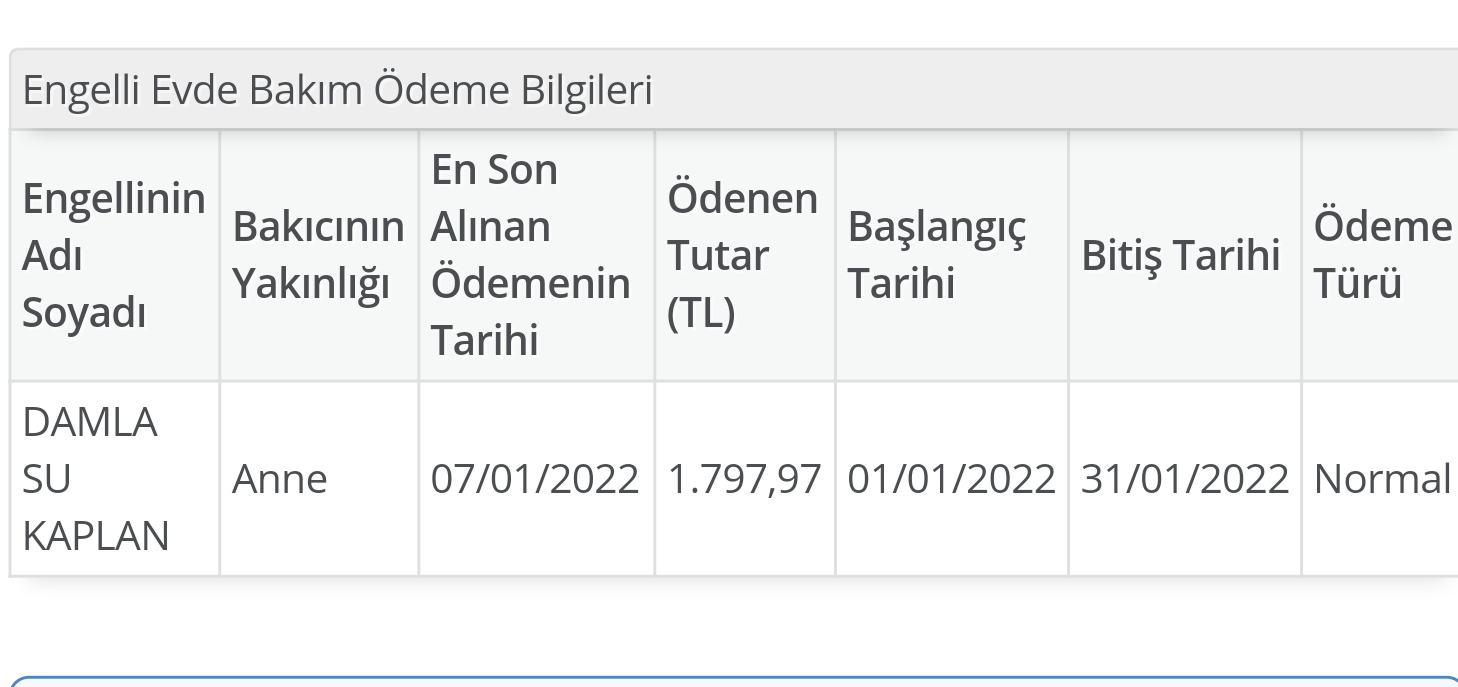Click the word Ödemenin in the header
Viewport: 1458px width, 687px height.
(530, 284)
